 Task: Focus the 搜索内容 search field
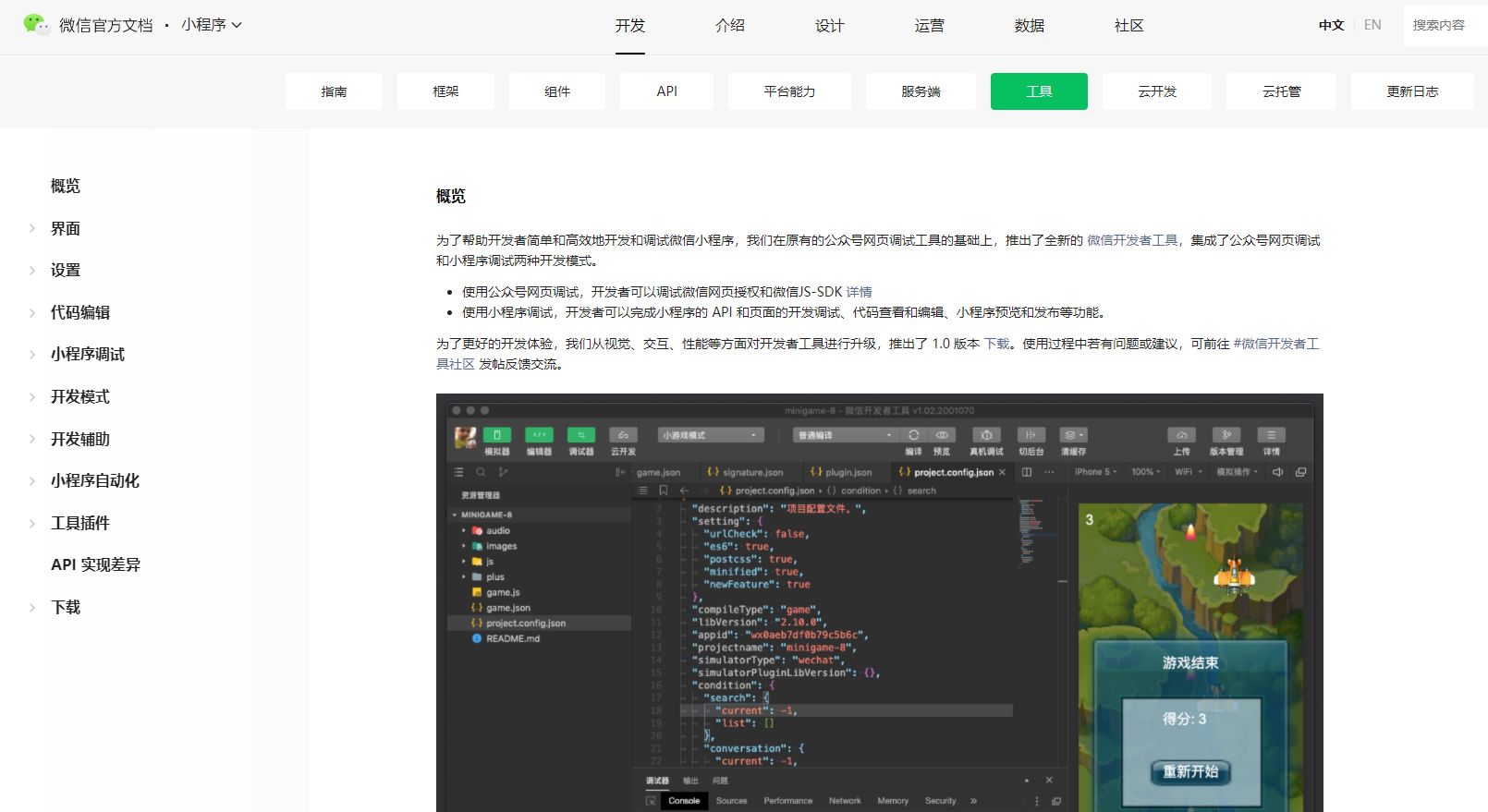coord(1445,25)
